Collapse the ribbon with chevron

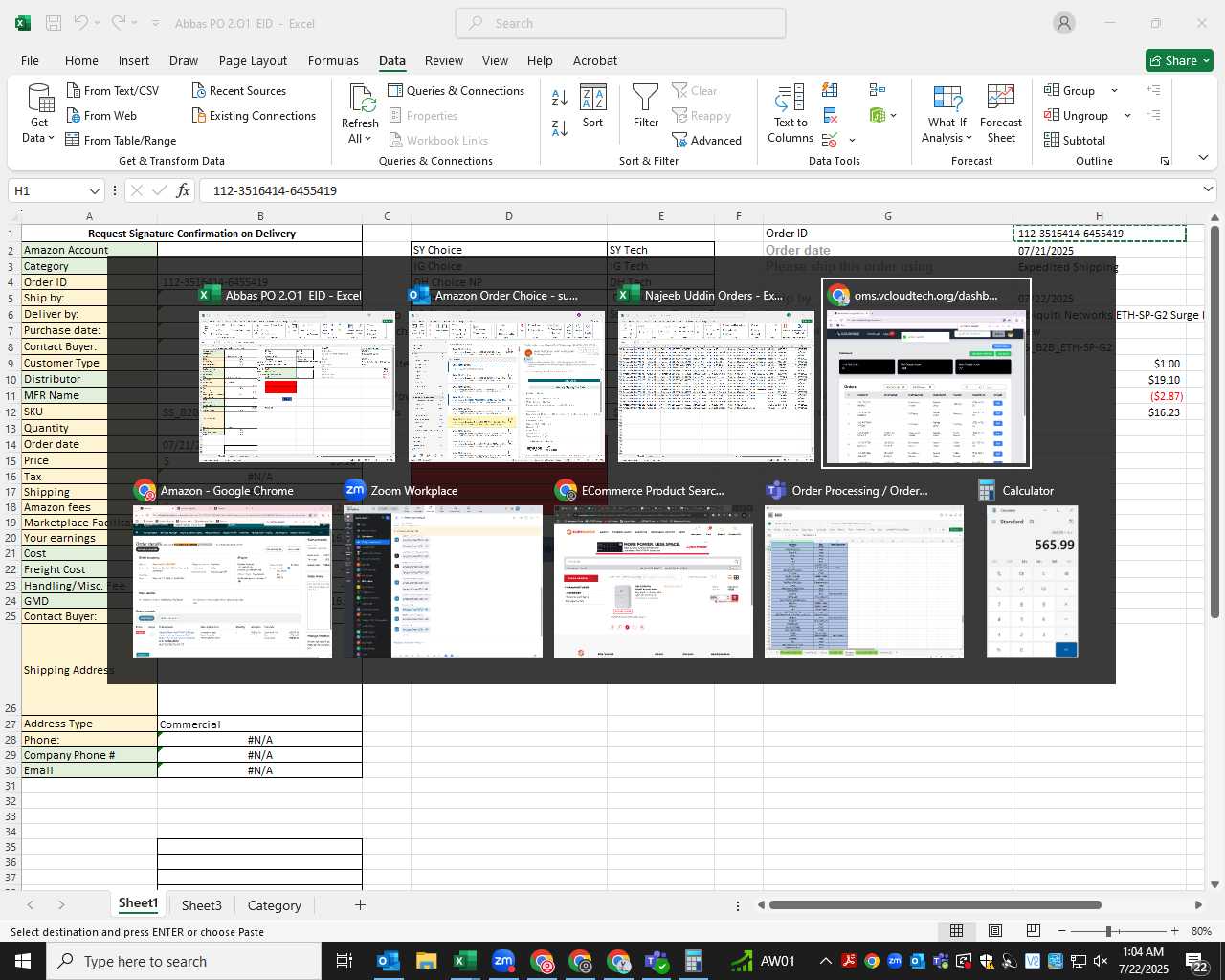coord(1203,158)
